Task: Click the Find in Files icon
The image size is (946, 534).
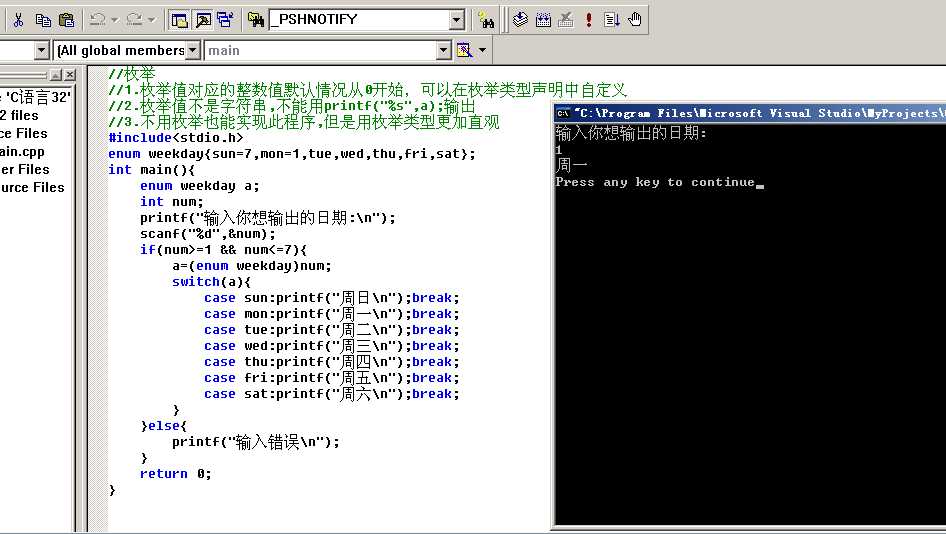Action: pyautogui.click(x=256, y=20)
